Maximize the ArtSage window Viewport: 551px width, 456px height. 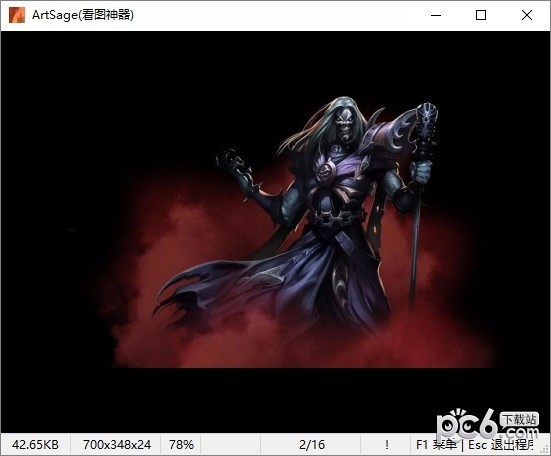coord(481,15)
